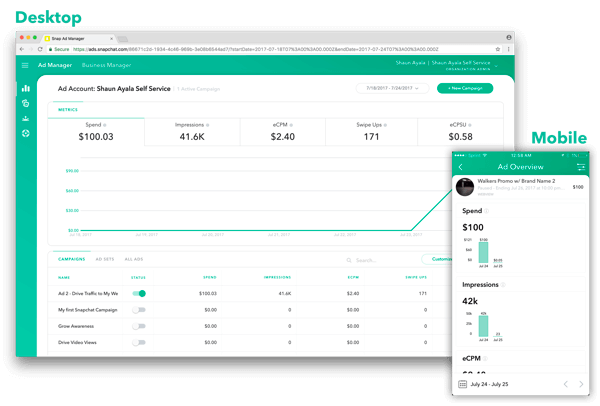Open the second sidebar icon below the dashboard
Image resolution: width=600 pixels, height=406 pixels.
tap(26, 103)
